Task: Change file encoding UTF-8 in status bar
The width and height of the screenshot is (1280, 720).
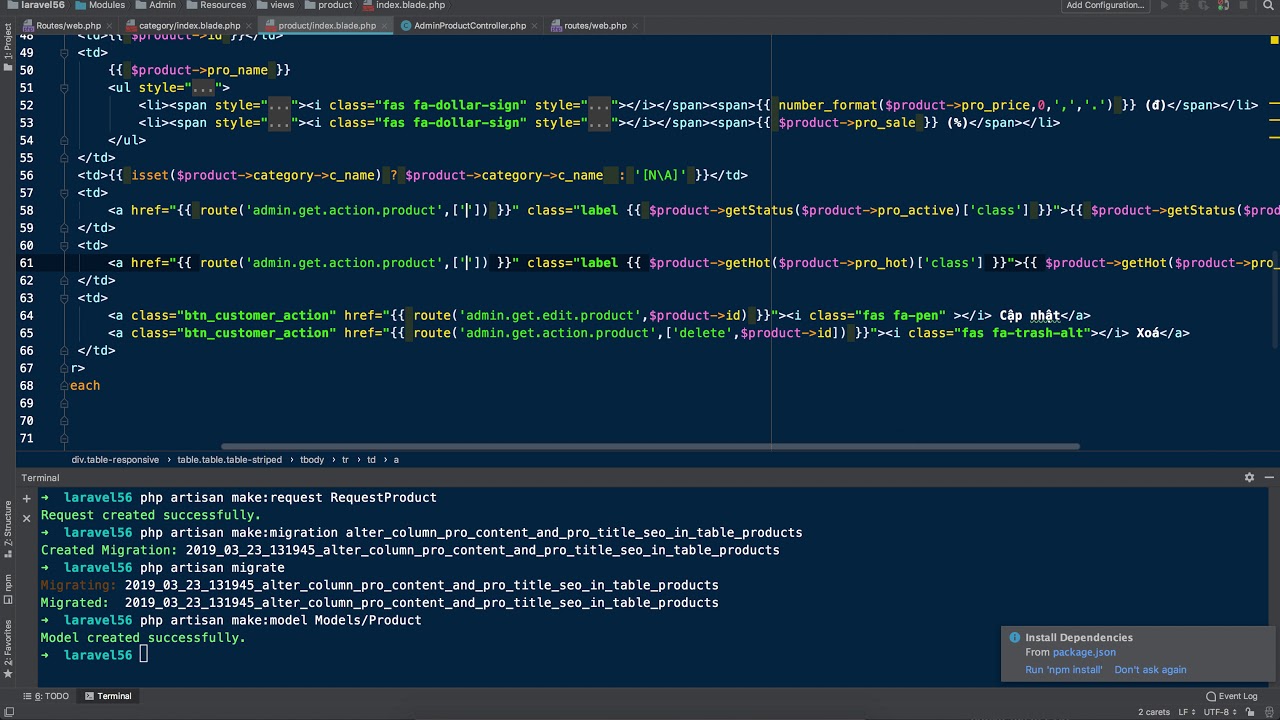Action: point(1220,712)
